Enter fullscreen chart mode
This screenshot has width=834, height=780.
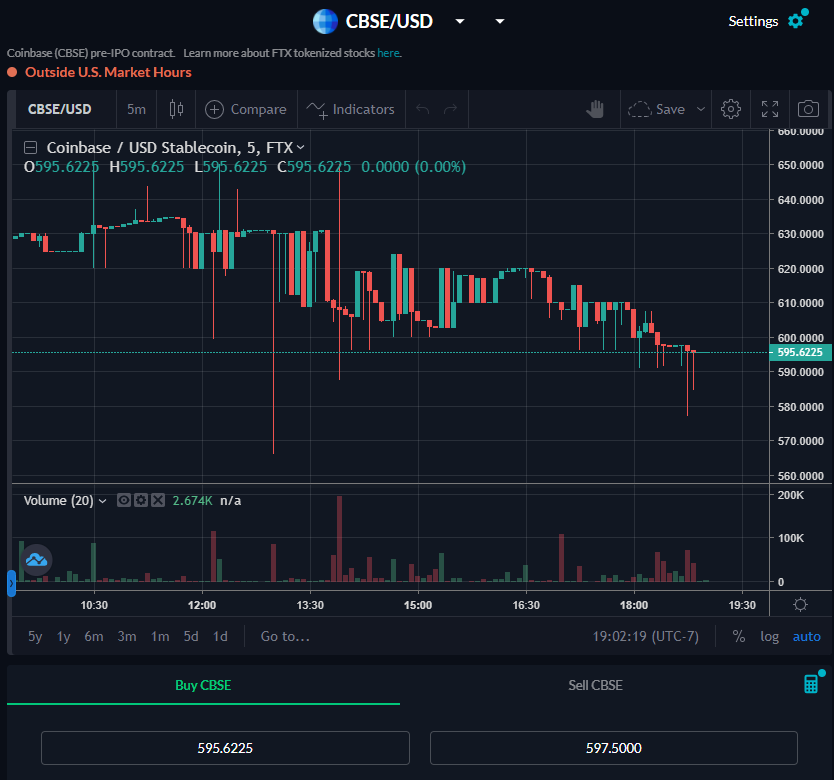point(770,109)
